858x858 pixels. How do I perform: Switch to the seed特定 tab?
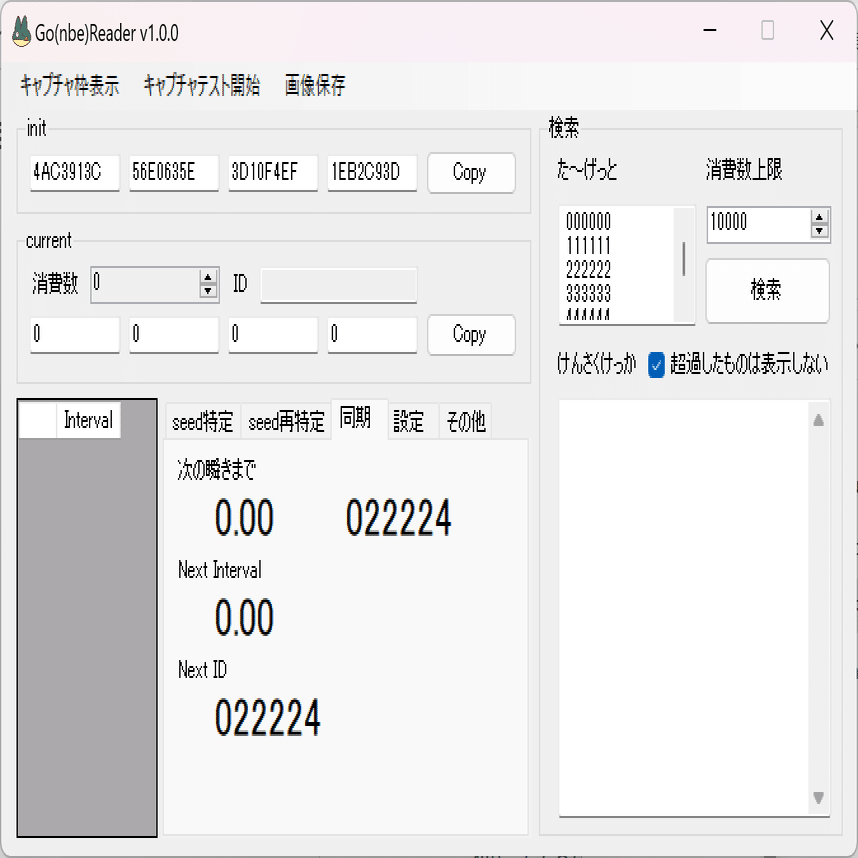click(204, 421)
